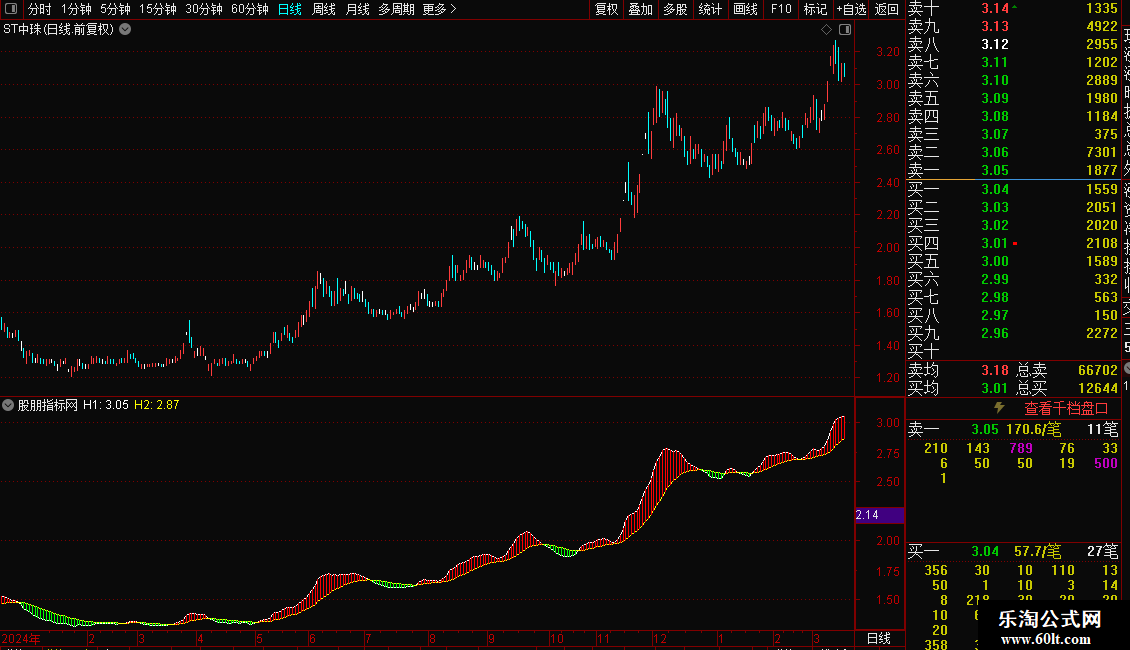
Task: Click the 日线 label at bottom right
Action: pyautogui.click(x=878, y=638)
